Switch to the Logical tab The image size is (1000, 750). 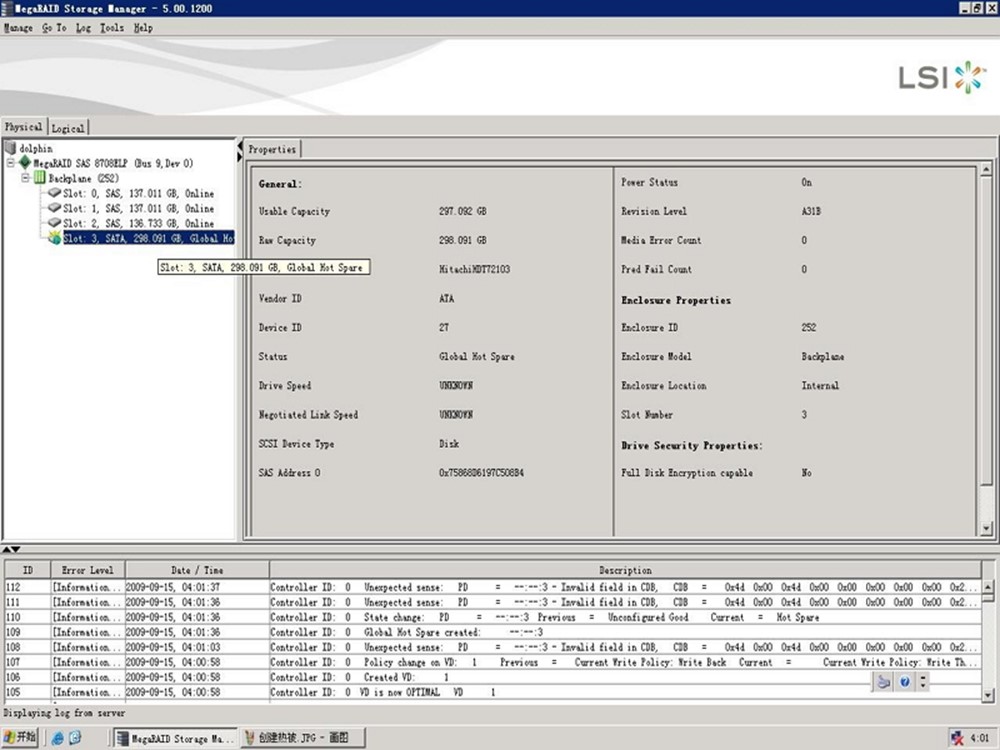(x=68, y=128)
